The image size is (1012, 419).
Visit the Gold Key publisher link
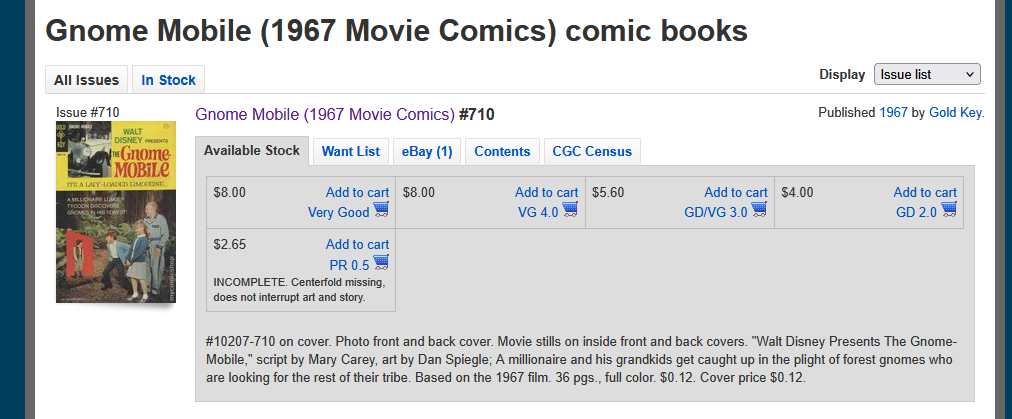click(955, 112)
